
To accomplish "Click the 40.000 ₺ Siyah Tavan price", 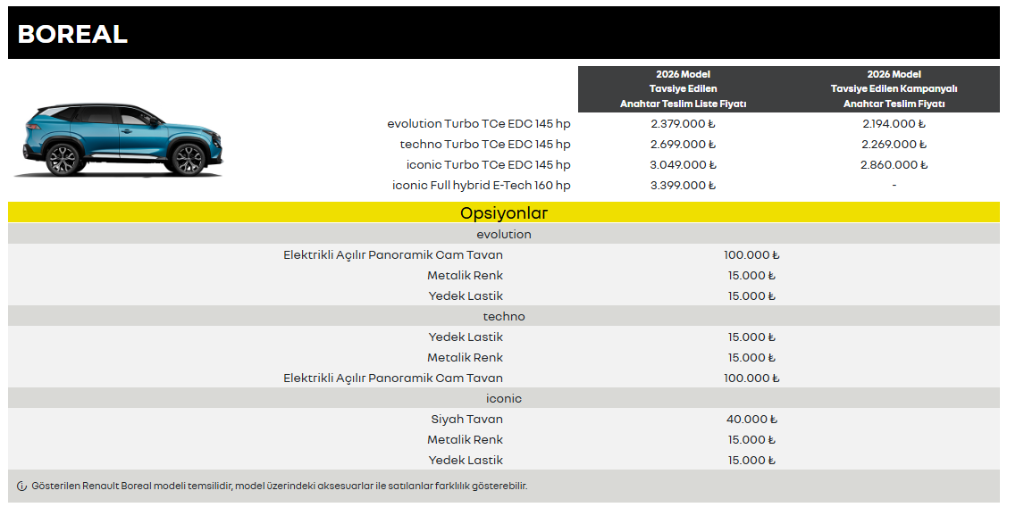I will [x=752, y=419].
